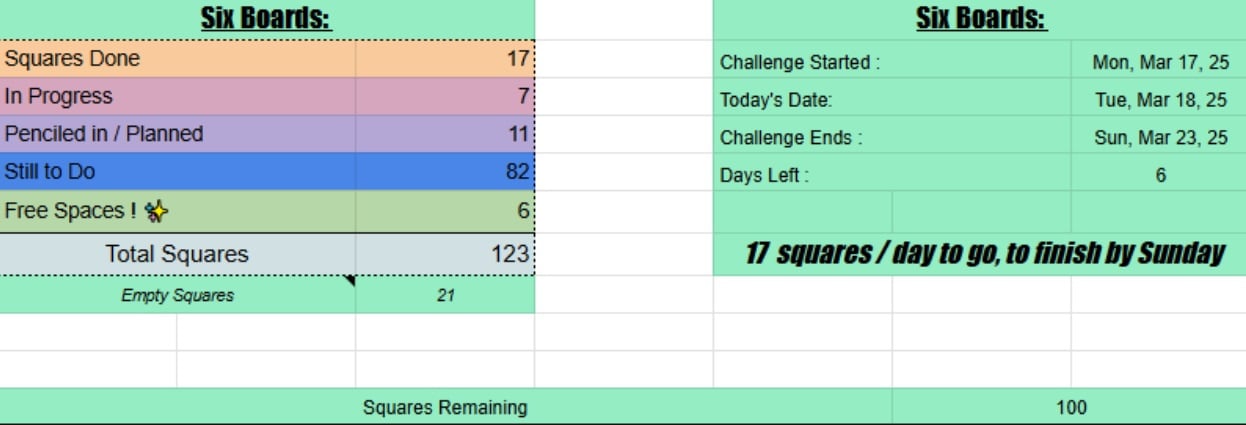Image resolution: width=1246 pixels, height=425 pixels.
Task: Select the Penciled in / Planned cell
Action: pyautogui.click(x=178, y=134)
